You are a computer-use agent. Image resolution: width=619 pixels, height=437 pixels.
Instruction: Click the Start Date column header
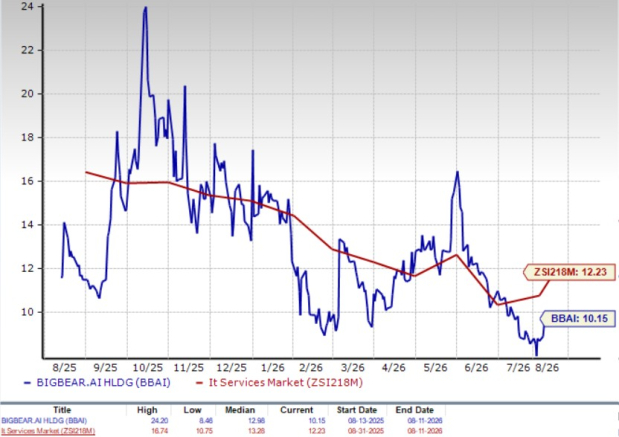357,410
